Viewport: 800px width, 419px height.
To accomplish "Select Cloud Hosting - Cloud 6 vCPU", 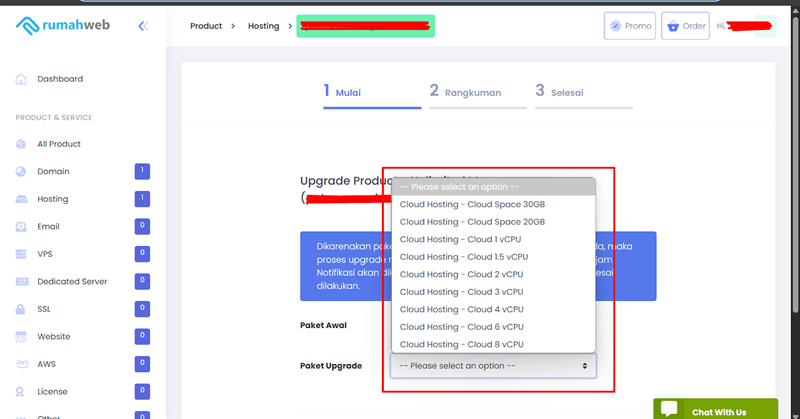I will [493, 327].
